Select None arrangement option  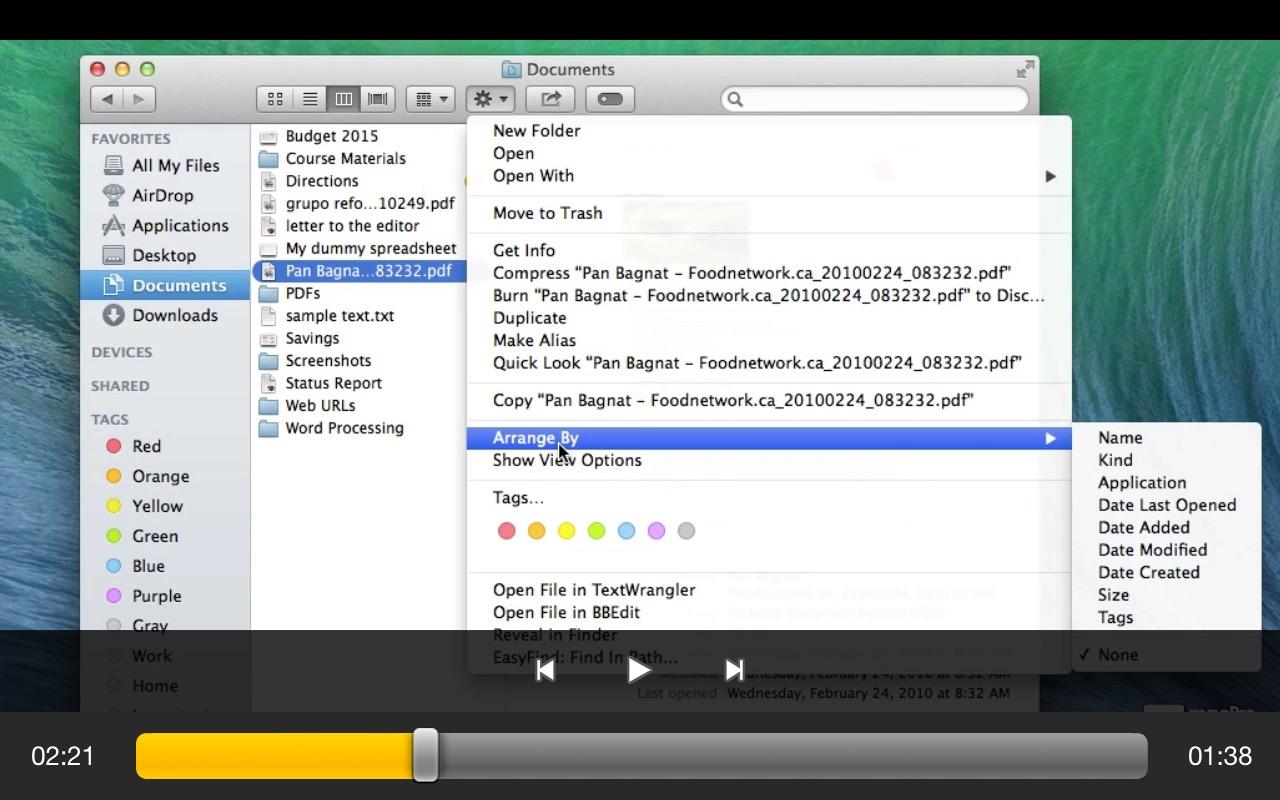[x=1117, y=655]
